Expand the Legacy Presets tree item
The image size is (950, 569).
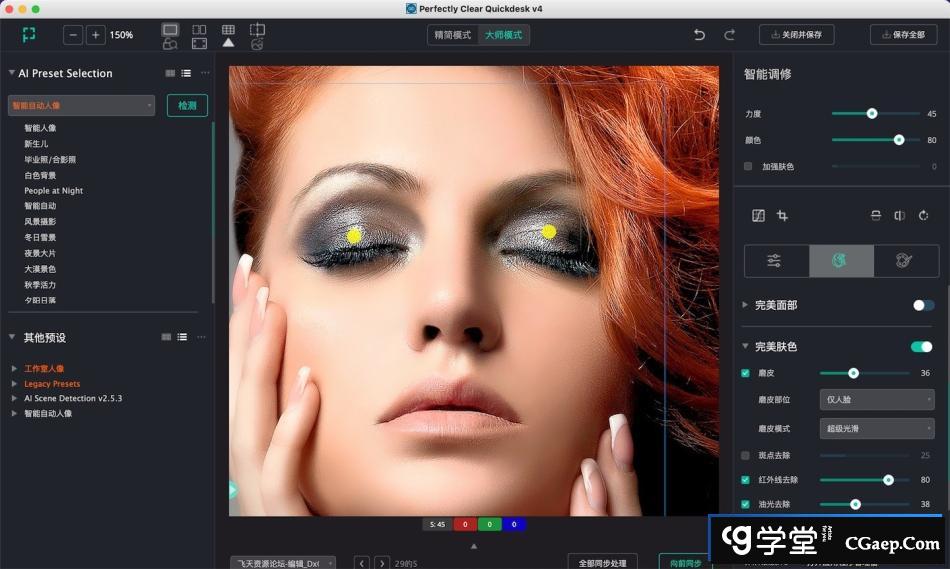(14, 384)
